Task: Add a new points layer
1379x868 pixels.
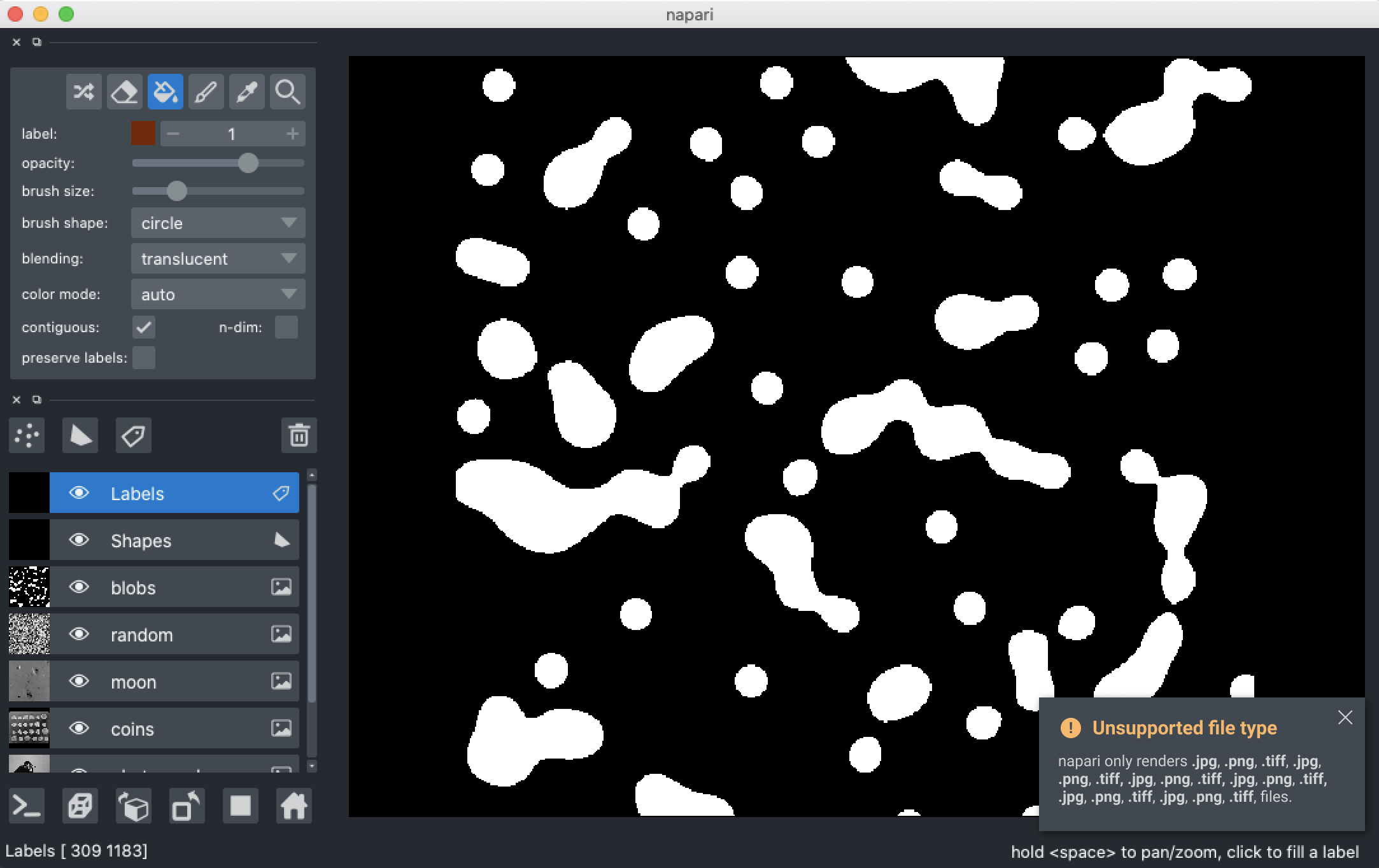Action: (x=27, y=436)
